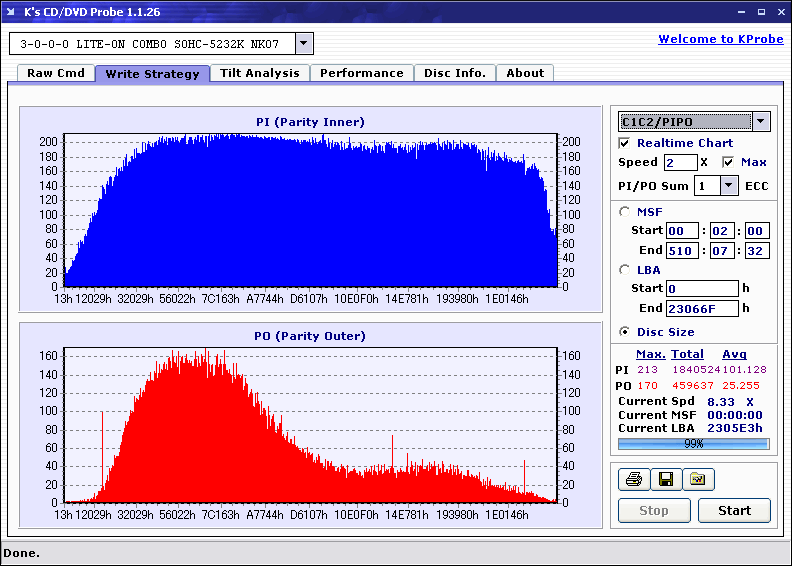Viewport: 792px width, 566px height.
Task: Maximize the KProbe window
Action: coord(761,12)
